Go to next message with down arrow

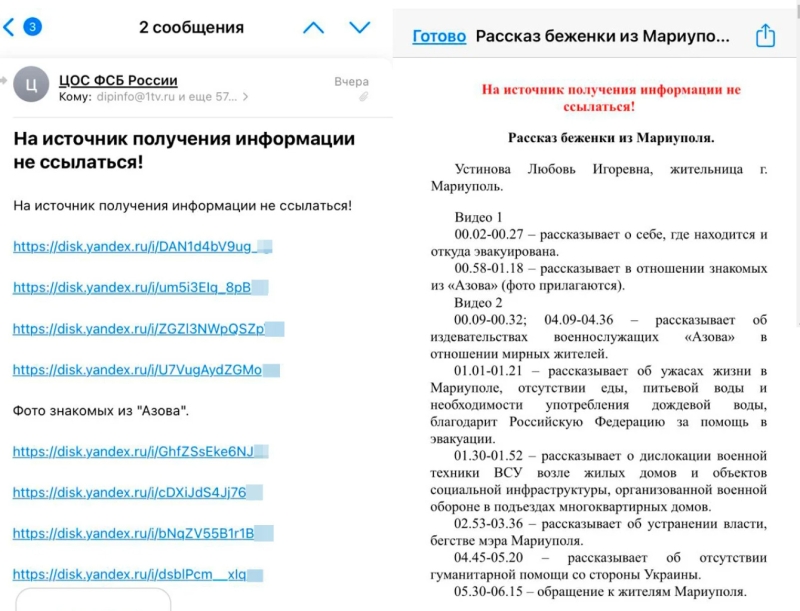(360, 28)
